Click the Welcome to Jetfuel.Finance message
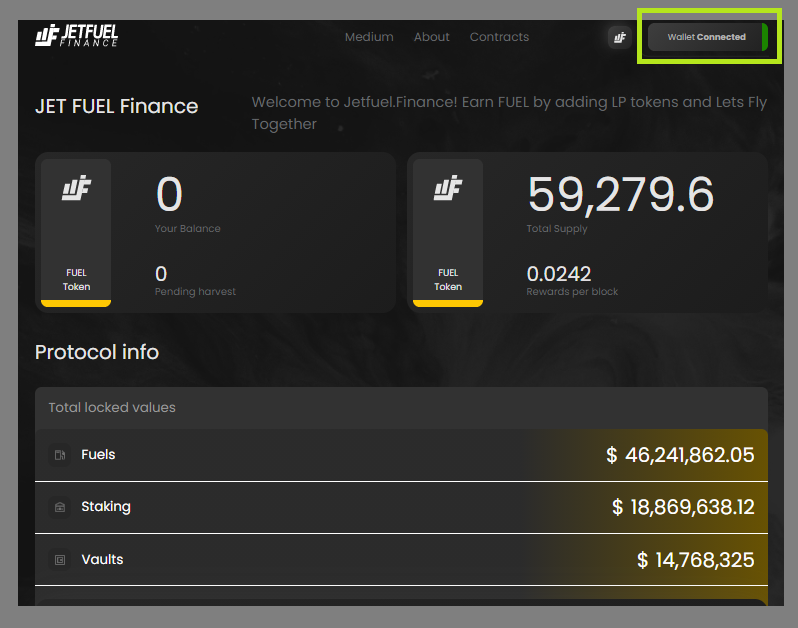 [509, 113]
